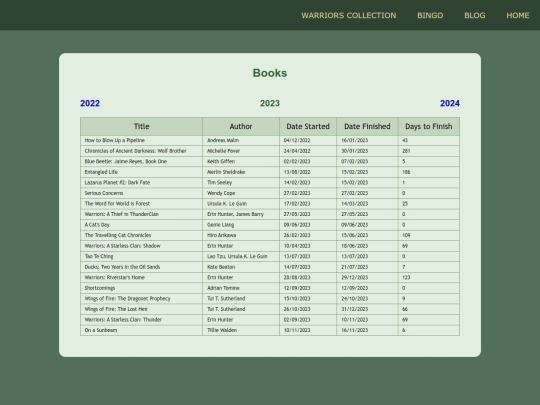The width and height of the screenshot is (540, 405).
Task: Click author Adrian Tomine
Action: tap(223, 288)
